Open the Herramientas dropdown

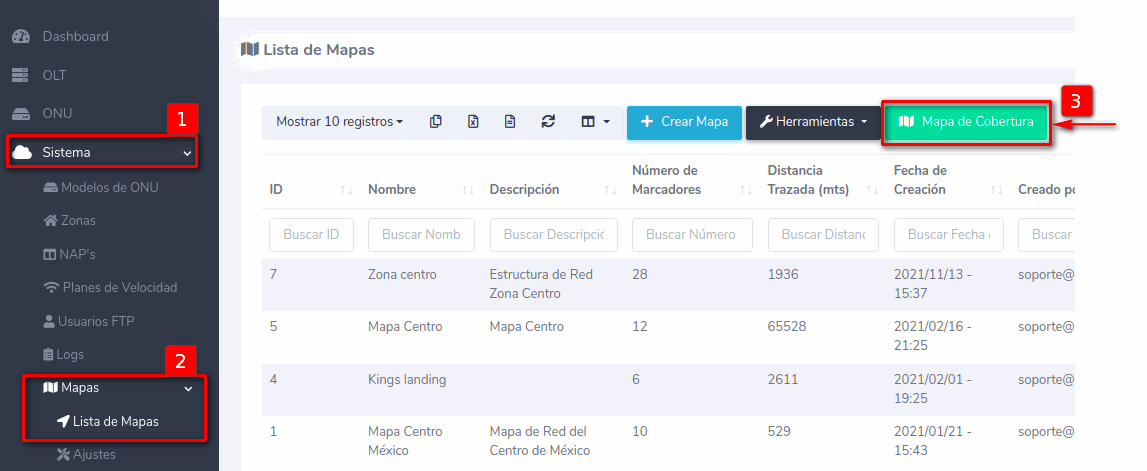click(813, 122)
